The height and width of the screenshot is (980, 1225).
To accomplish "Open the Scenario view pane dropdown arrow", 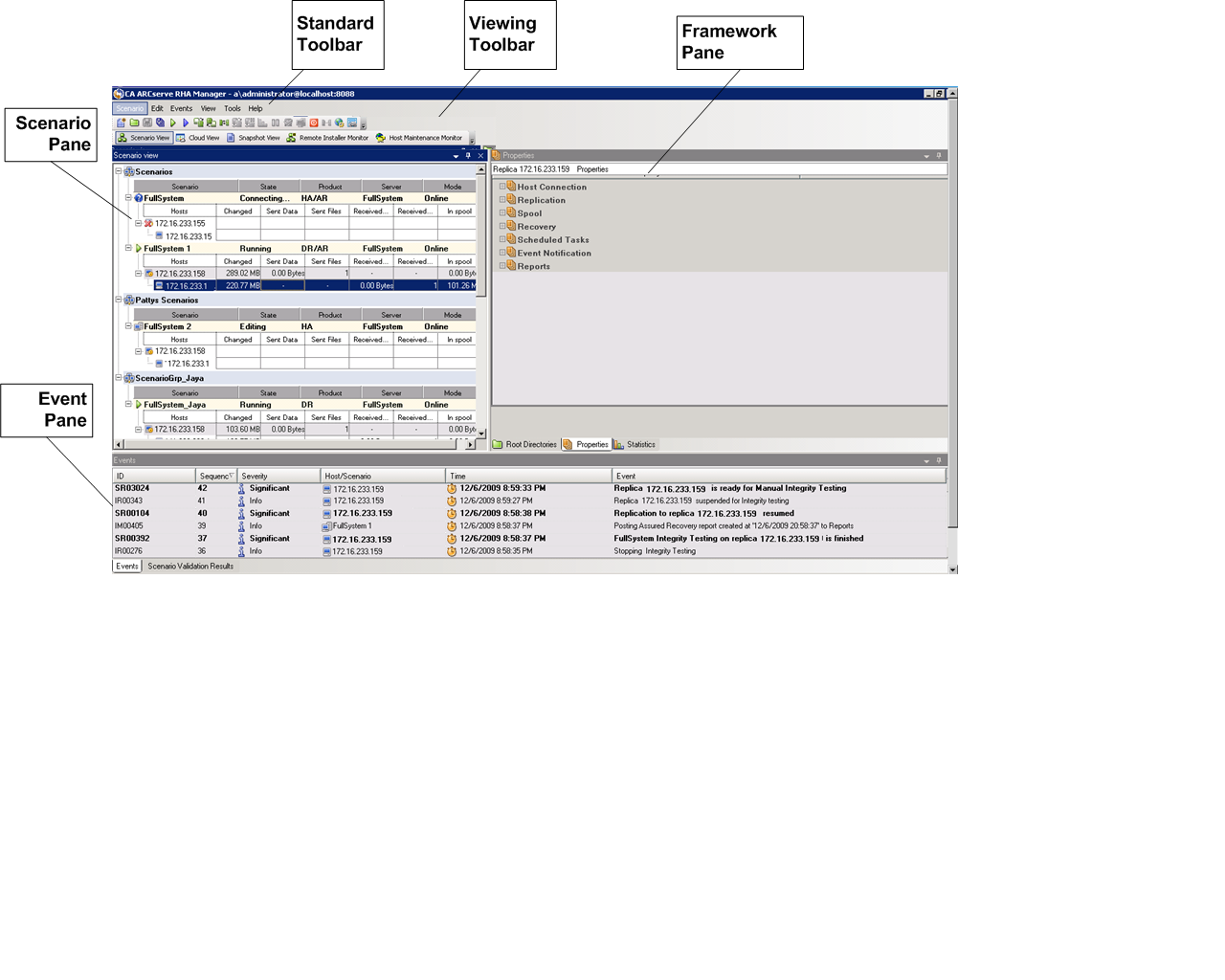I will tap(456, 156).
